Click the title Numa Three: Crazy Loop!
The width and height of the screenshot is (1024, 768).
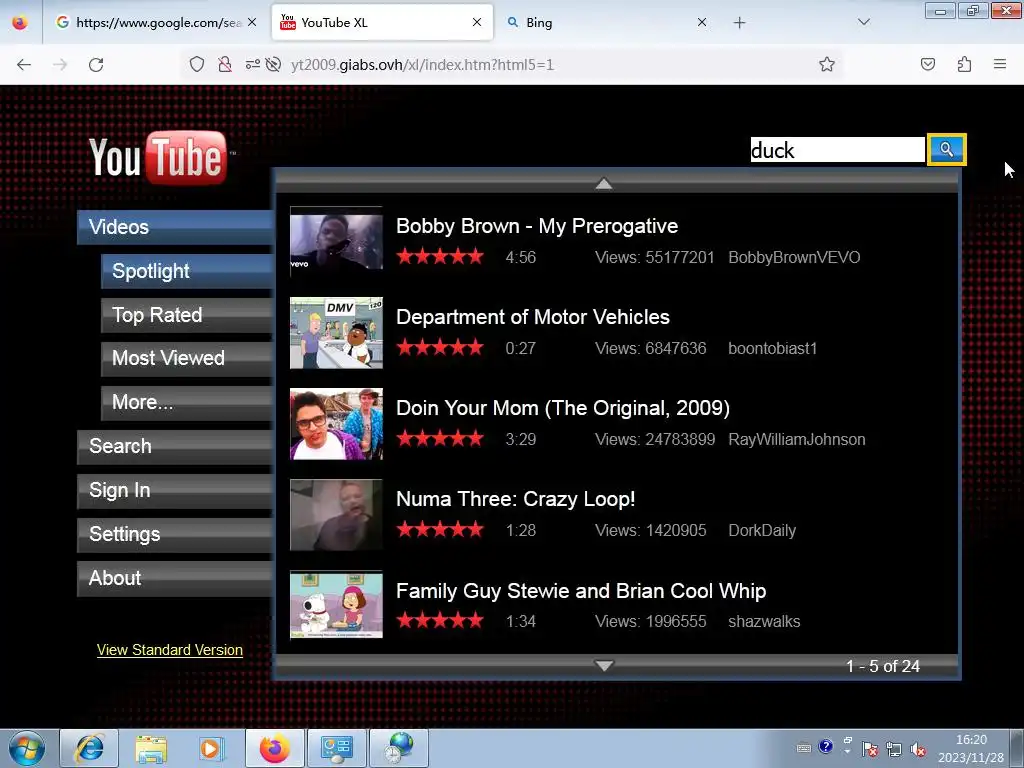[x=515, y=500]
